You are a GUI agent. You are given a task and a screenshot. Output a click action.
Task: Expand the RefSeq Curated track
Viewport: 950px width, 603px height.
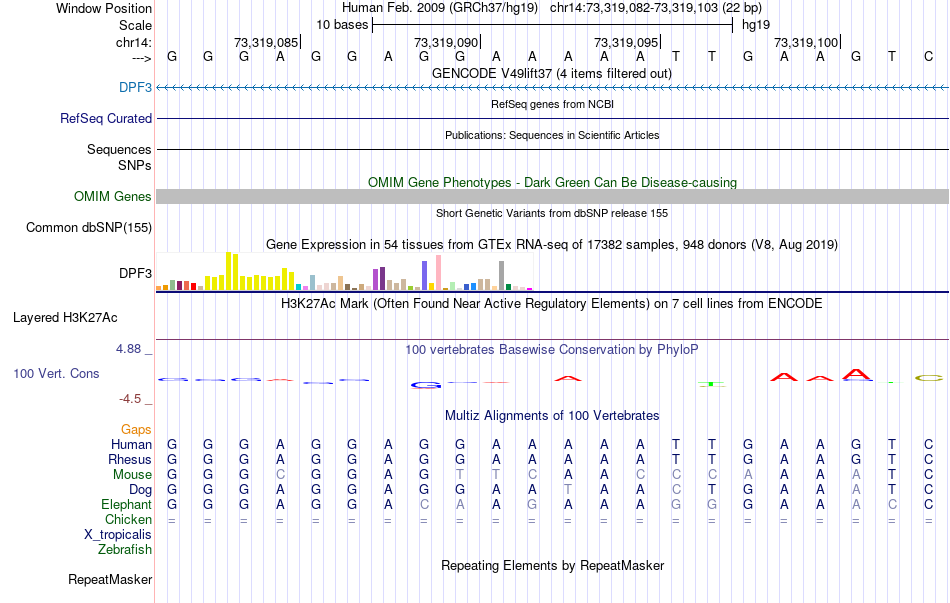(x=106, y=118)
